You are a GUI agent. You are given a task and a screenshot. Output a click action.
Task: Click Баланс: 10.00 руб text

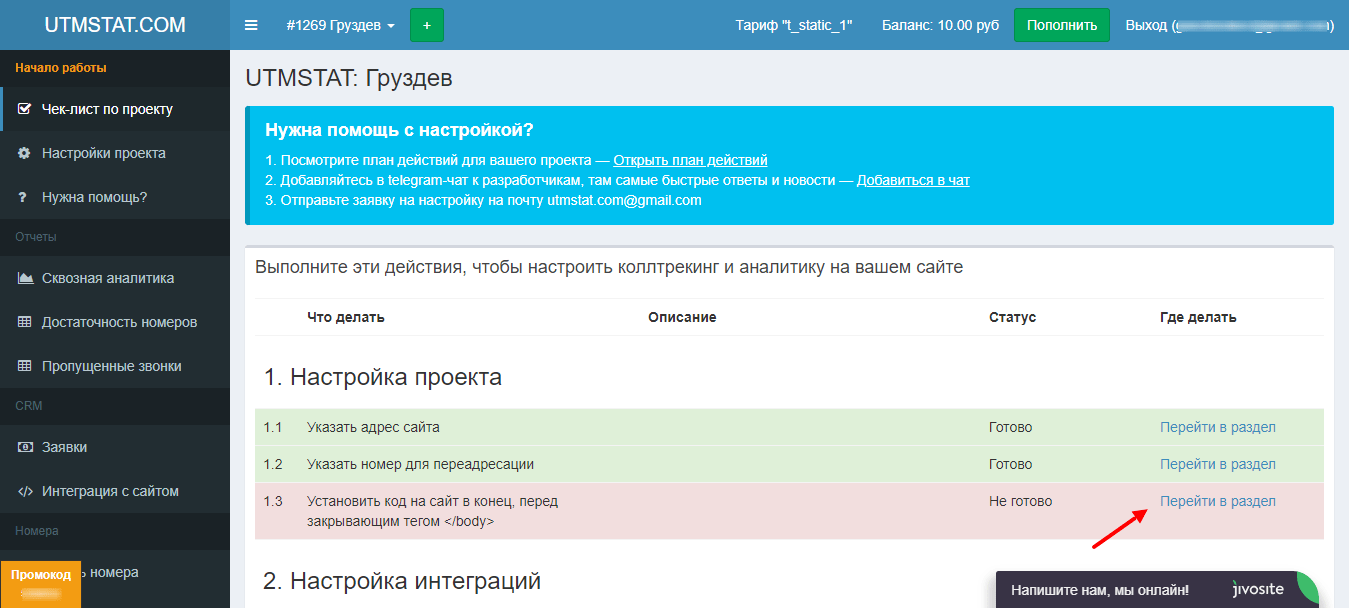(x=940, y=25)
